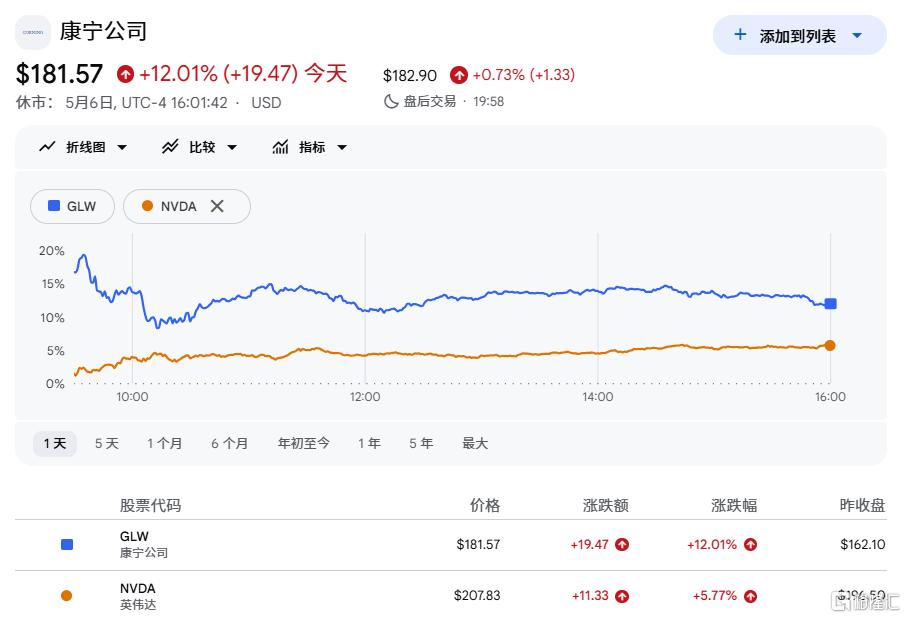906x618 pixels.
Task: Click the 涨跌额 column header
Action: click(x=606, y=505)
